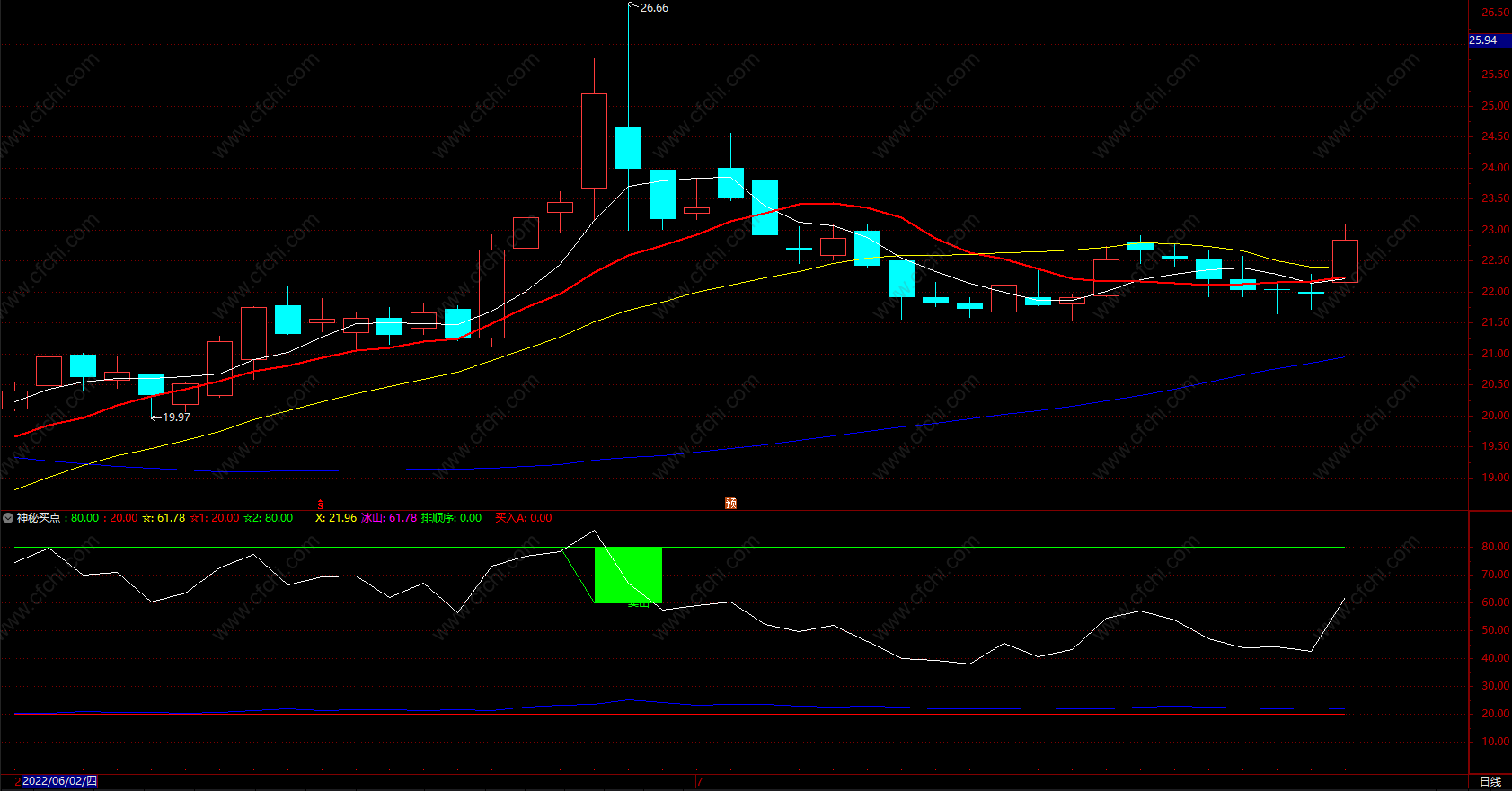The height and width of the screenshot is (791, 1512).
Task: Open the 日线 period selector
Action: (x=1490, y=782)
